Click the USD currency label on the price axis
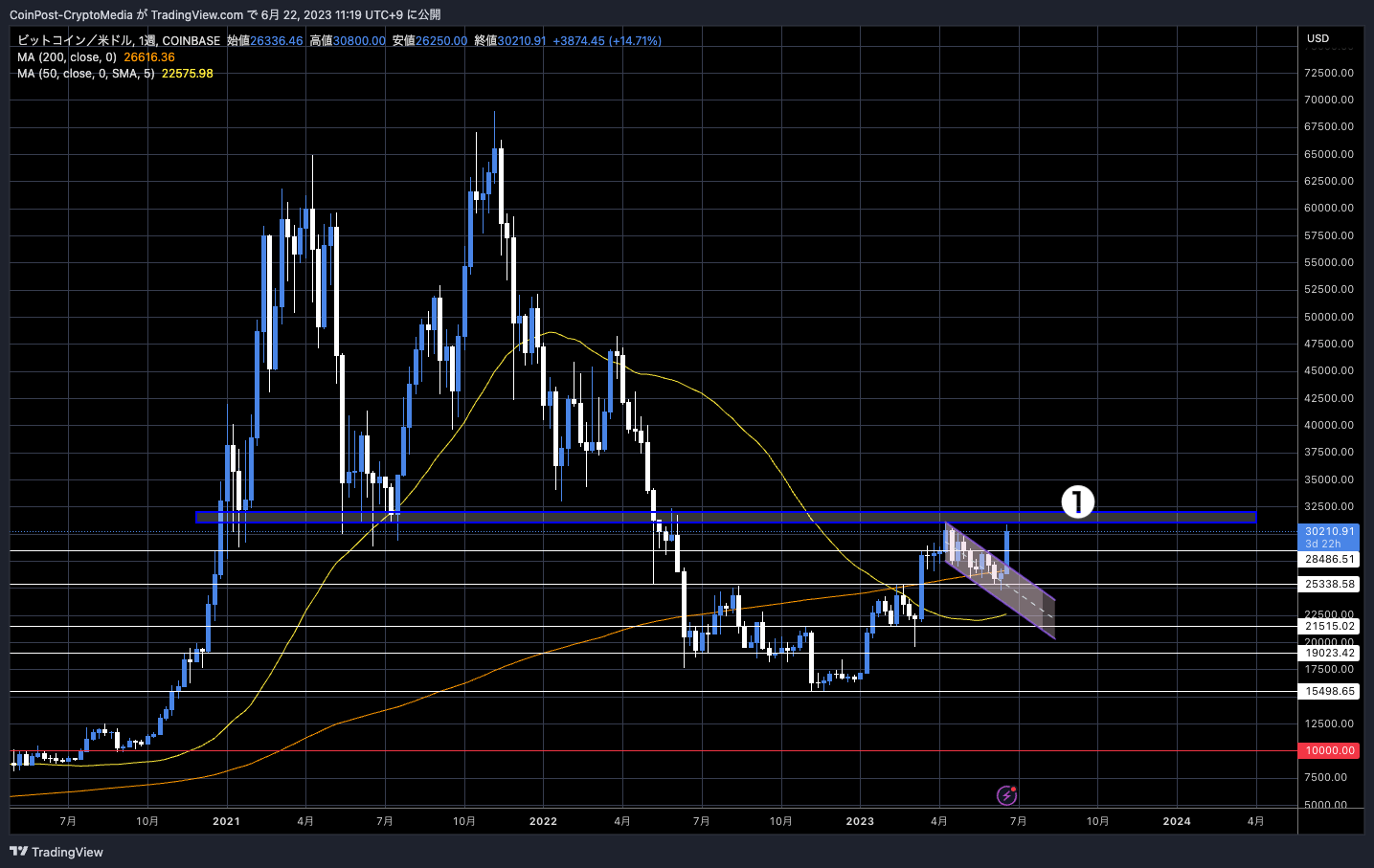 pos(1318,39)
